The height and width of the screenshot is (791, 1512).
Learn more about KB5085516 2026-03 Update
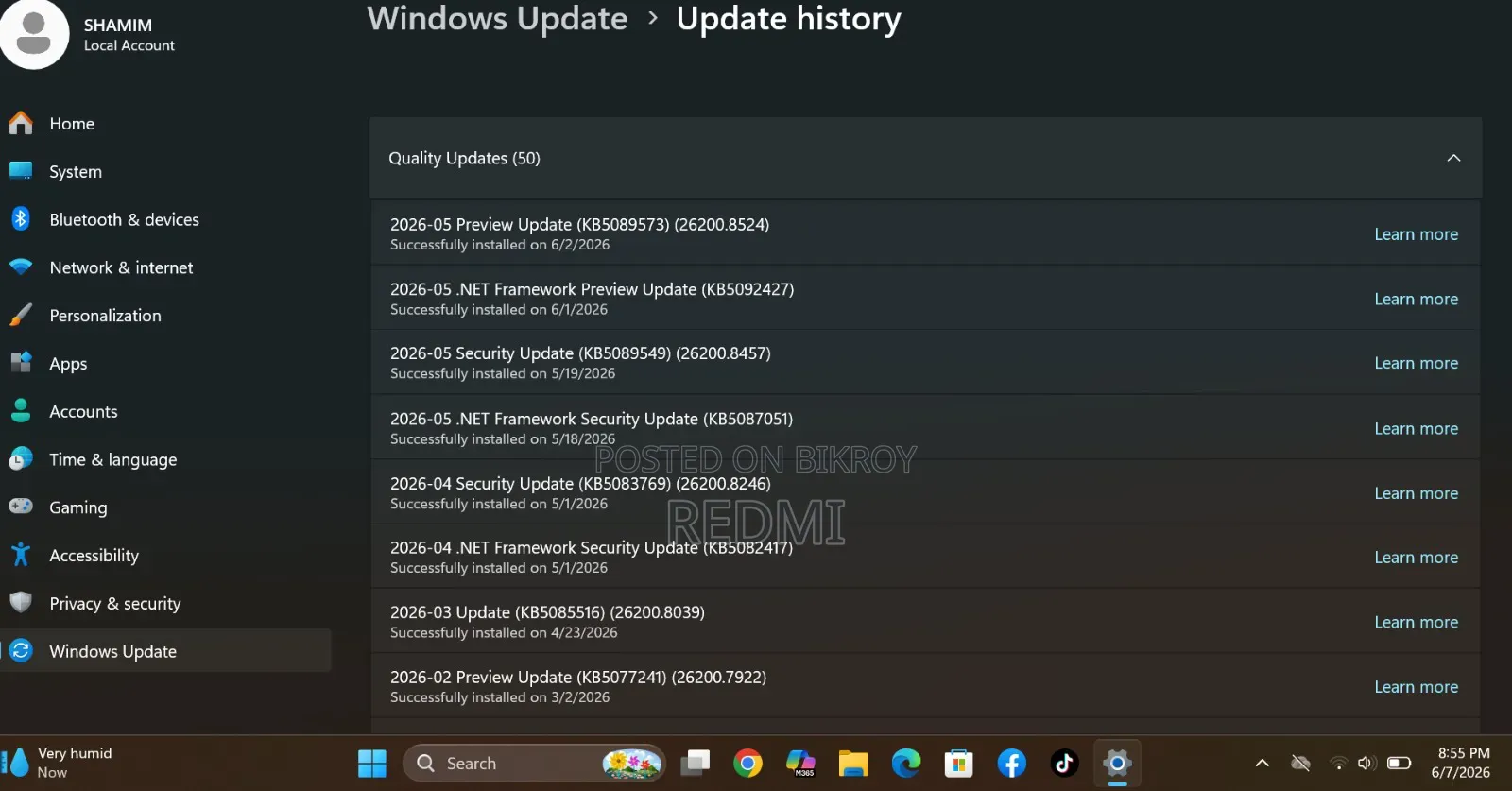tap(1416, 622)
